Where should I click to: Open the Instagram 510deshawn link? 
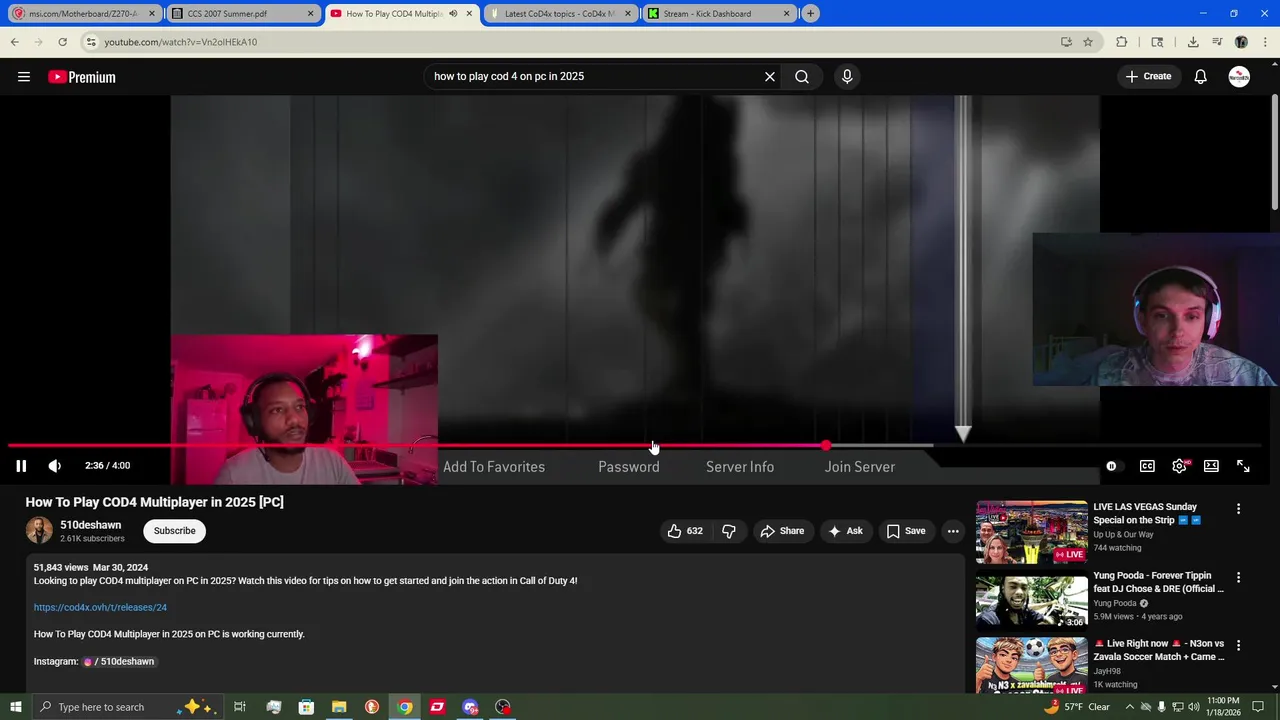click(120, 662)
